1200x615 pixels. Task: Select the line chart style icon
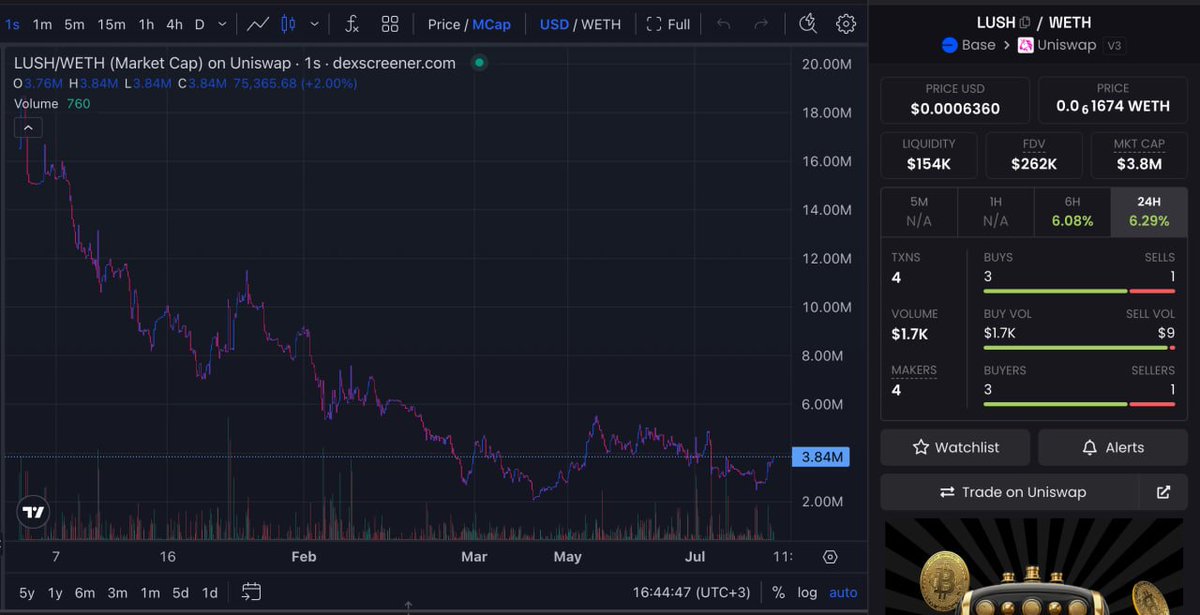pos(258,24)
